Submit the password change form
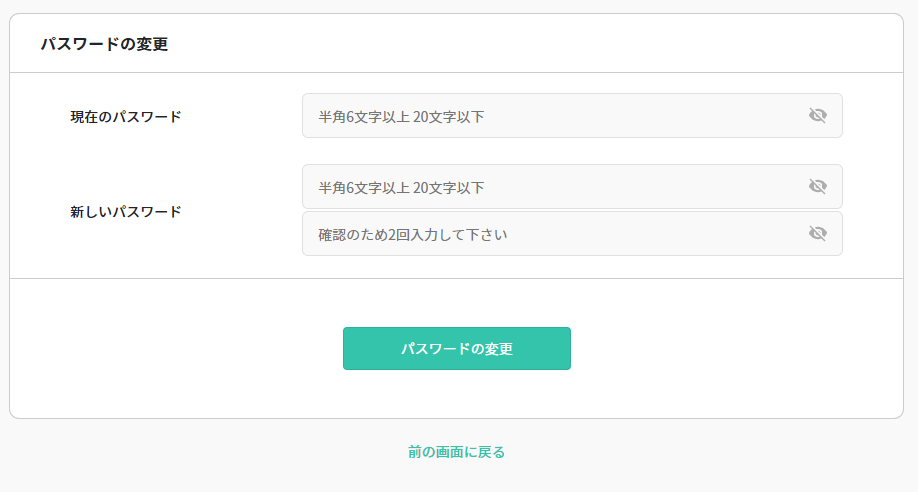Screen dimensions: 918x492 [457, 349]
